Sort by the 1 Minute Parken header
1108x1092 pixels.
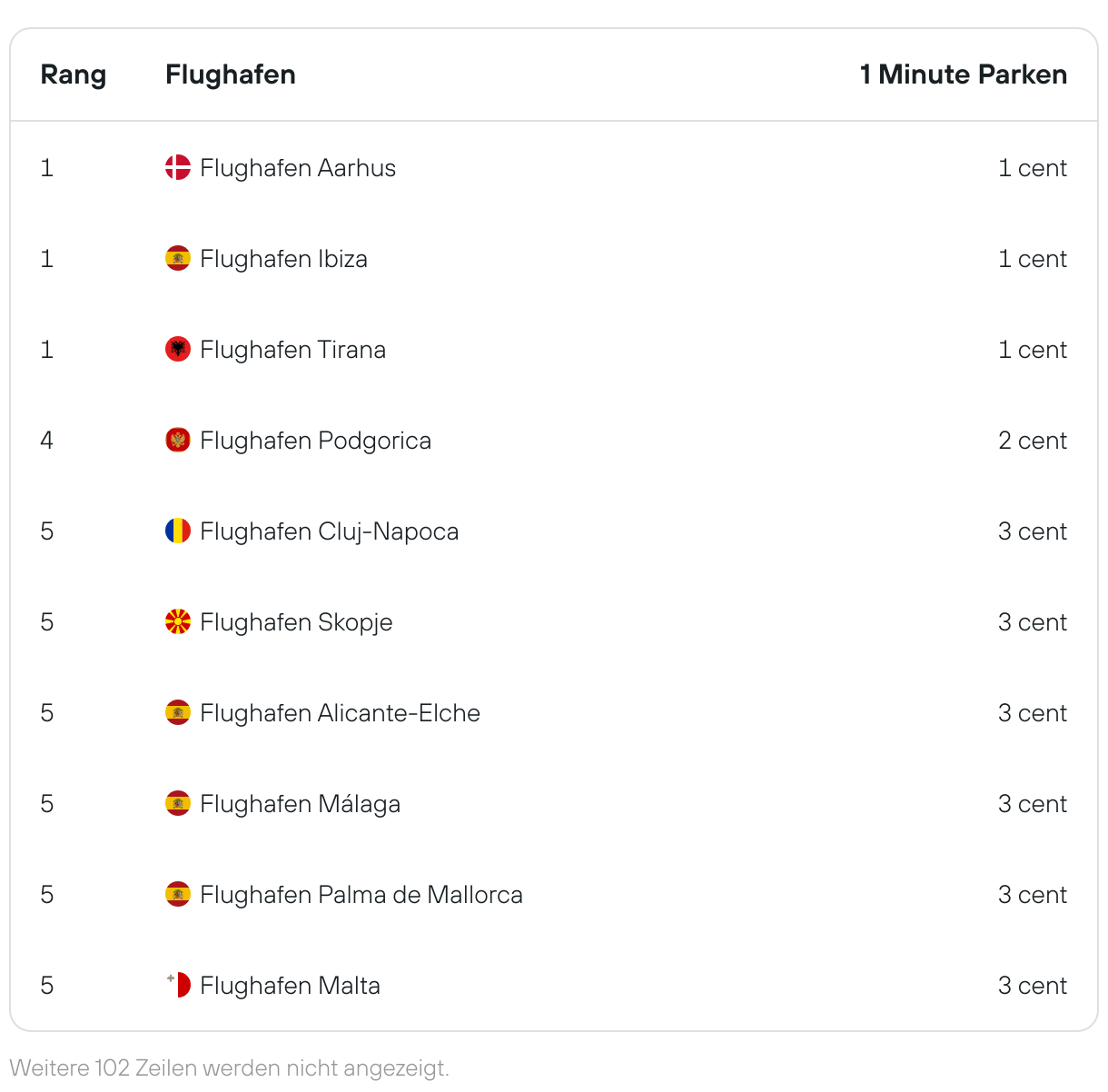[964, 74]
